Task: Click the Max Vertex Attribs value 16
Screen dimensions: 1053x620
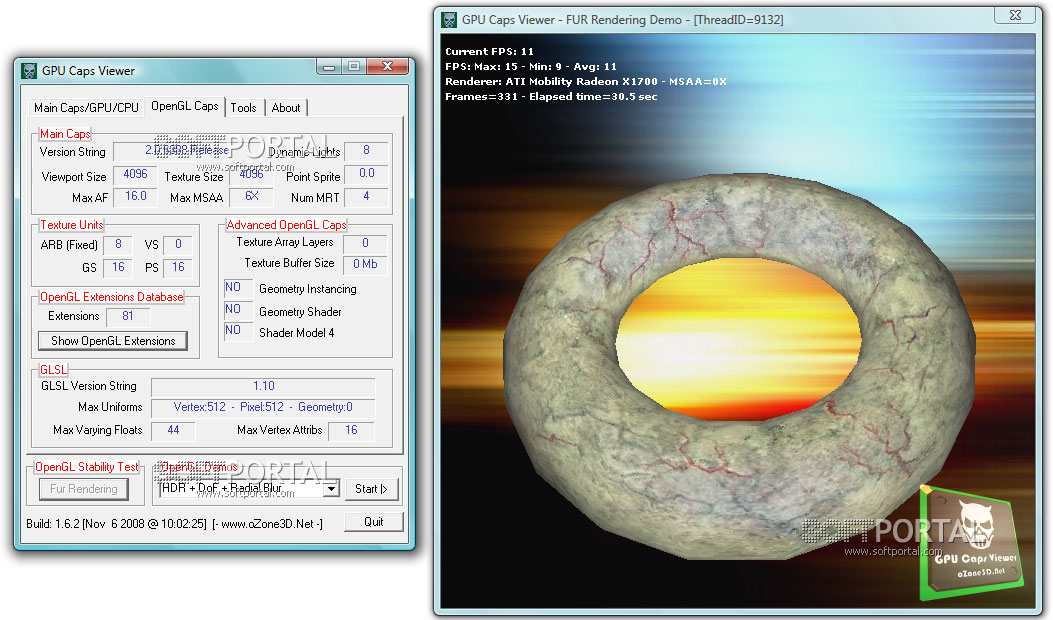Action: (x=351, y=431)
